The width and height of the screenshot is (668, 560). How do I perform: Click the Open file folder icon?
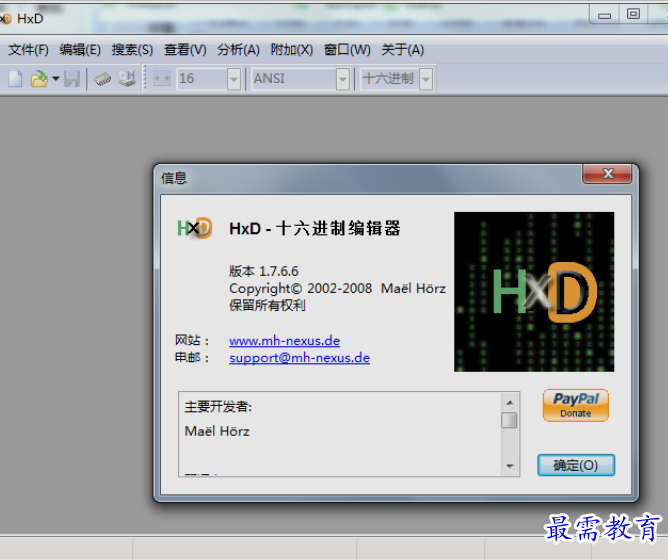point(39,79)
